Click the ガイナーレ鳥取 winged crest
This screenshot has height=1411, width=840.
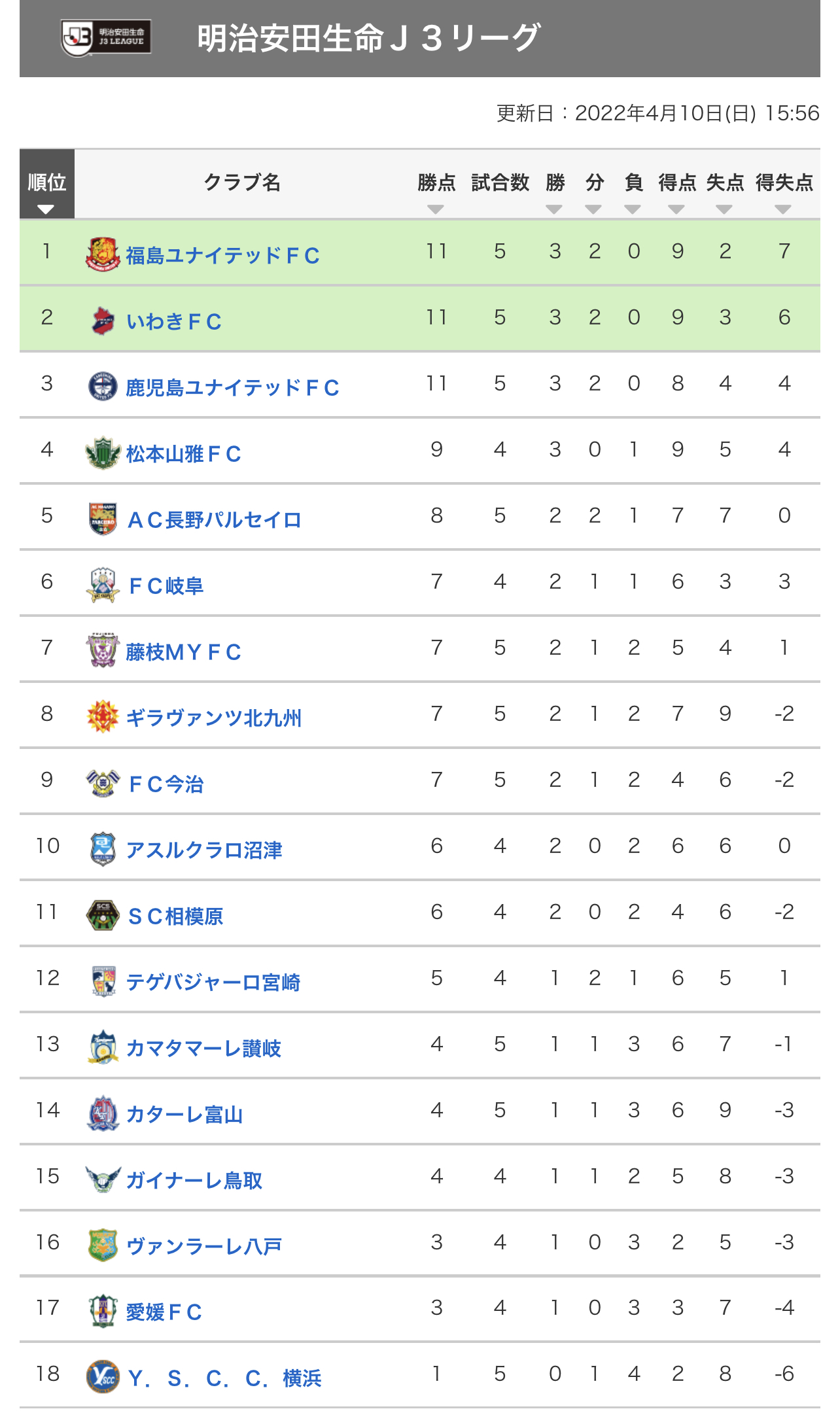(103, 1179)
